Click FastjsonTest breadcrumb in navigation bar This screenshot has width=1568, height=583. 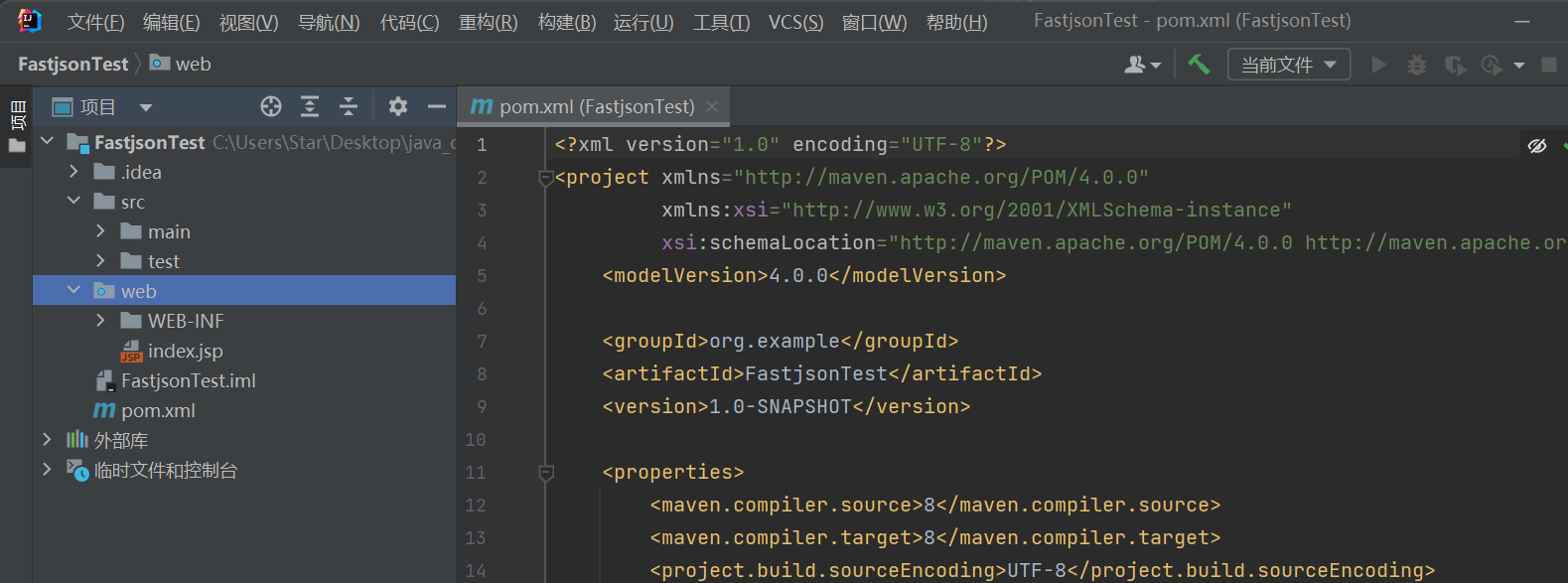pos(73,64)
